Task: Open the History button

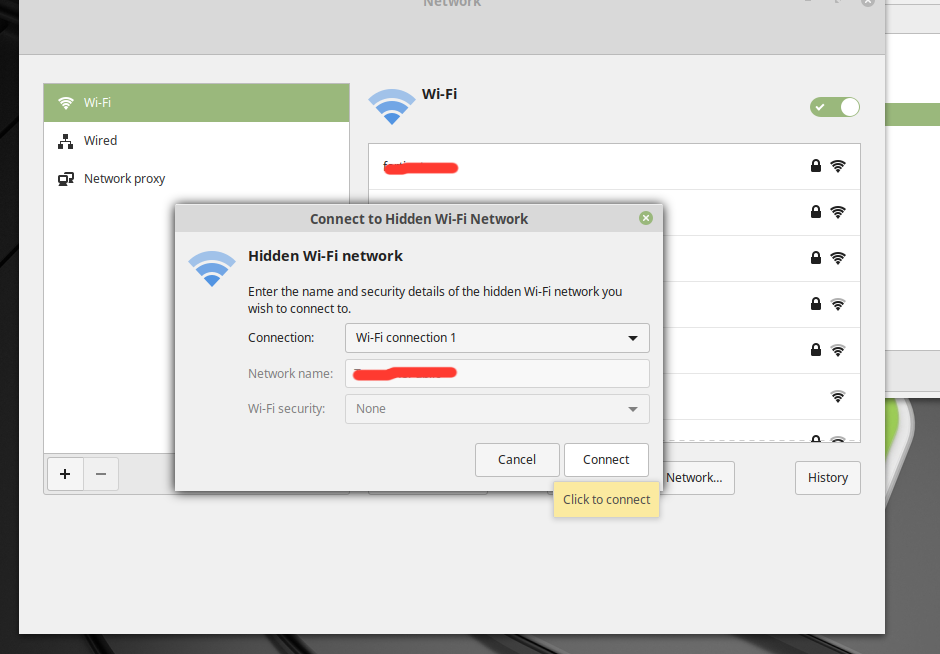Action: [x=827, y=478]
